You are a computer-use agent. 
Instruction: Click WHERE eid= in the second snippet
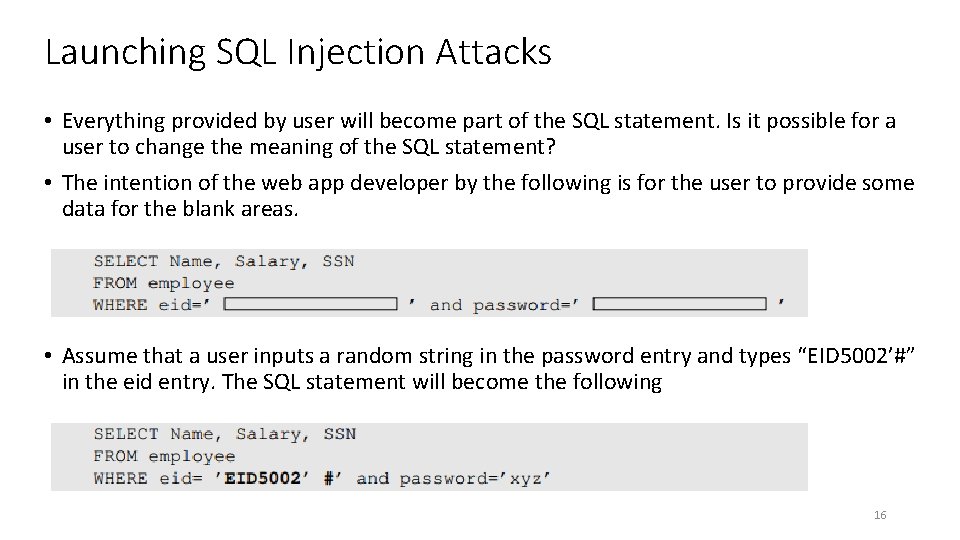[x=148, y=478]
